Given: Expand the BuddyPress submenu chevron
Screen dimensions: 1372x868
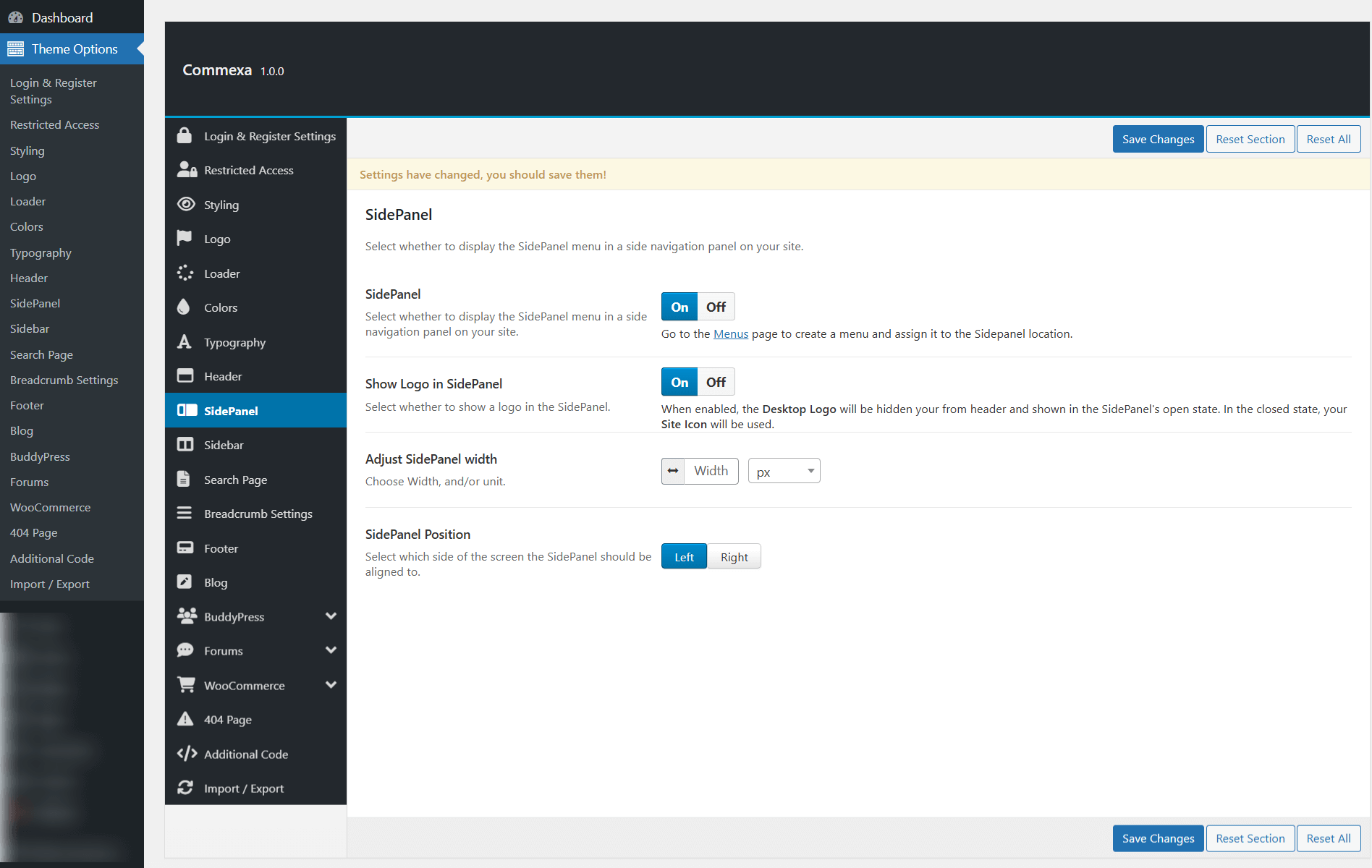Looking at the screenshot, I should [331, 616].
